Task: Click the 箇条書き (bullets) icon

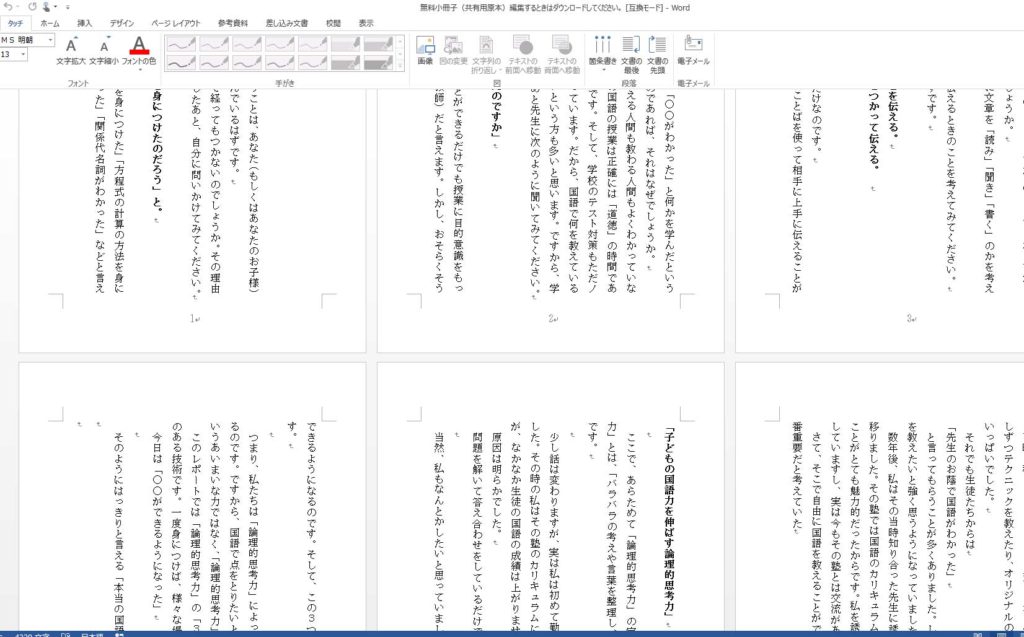Action: pos(602,46)
